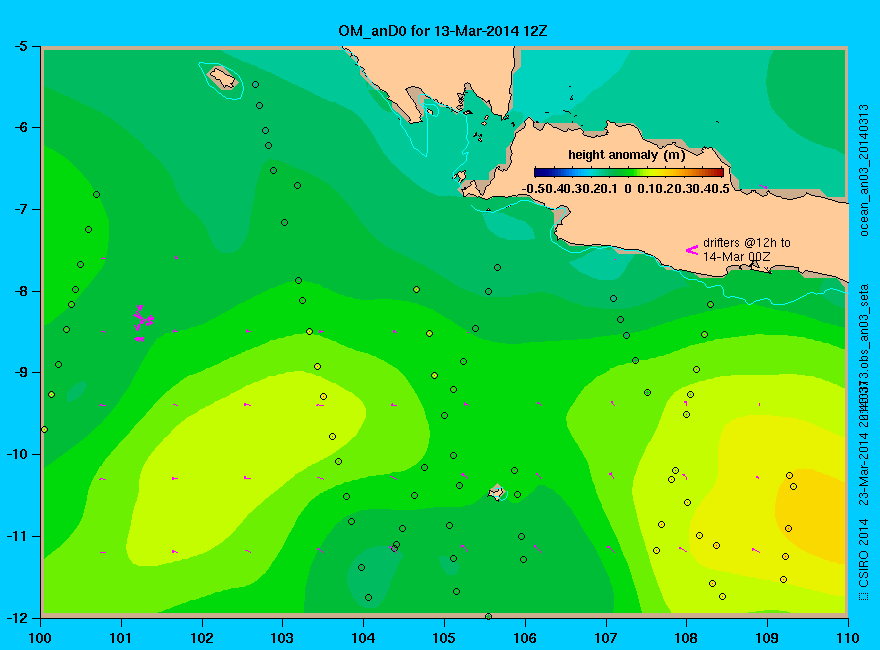The image size is (880, 650).
Task: Select the magenta drifter arrow legend symbol
Action: pyautogui.click(x=692, y=250)
